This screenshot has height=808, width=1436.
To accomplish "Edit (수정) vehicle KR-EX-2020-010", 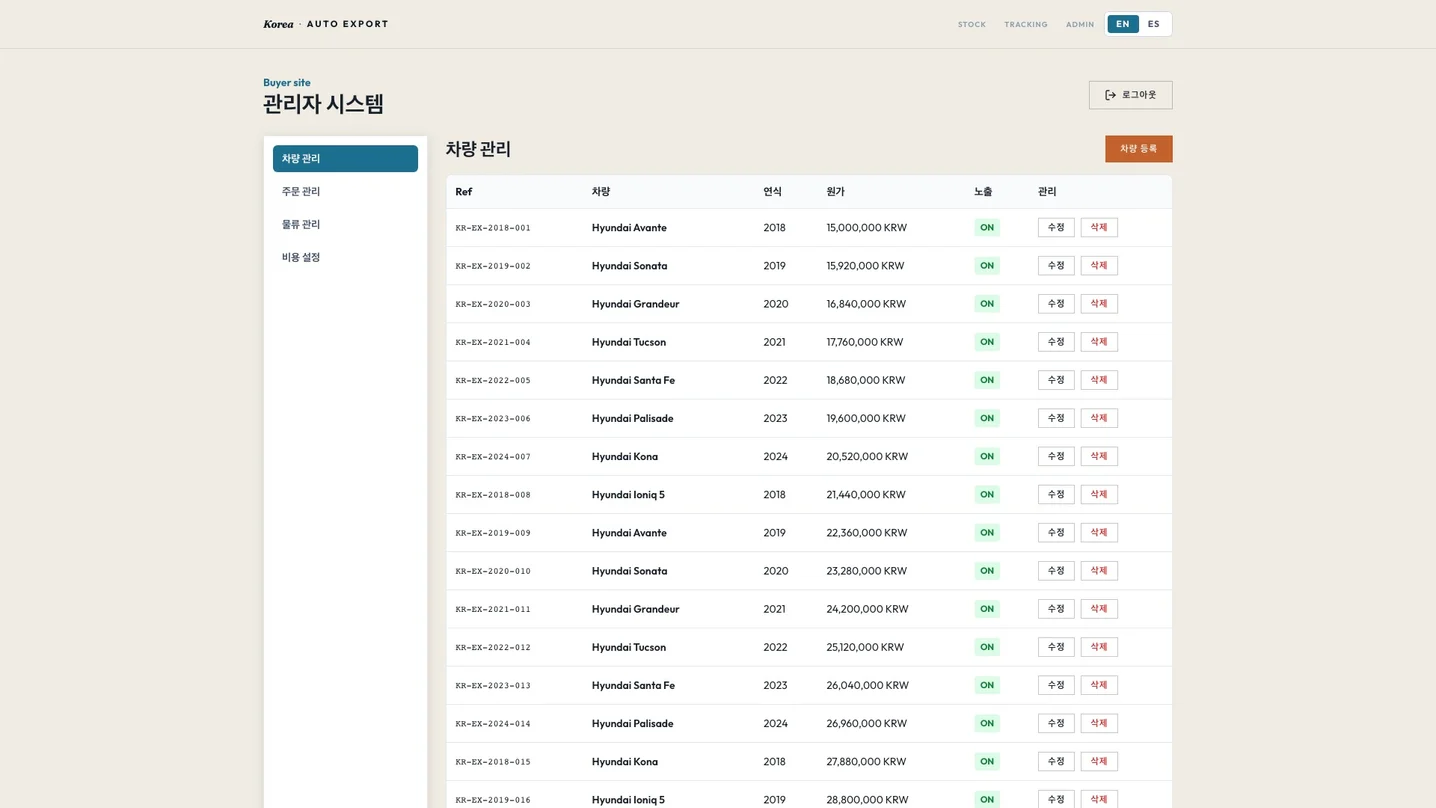I will (1056, 571).
